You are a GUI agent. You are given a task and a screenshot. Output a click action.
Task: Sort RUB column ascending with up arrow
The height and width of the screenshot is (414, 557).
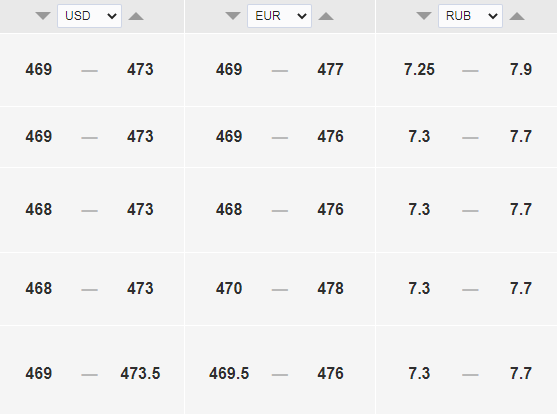click(517, 16)
